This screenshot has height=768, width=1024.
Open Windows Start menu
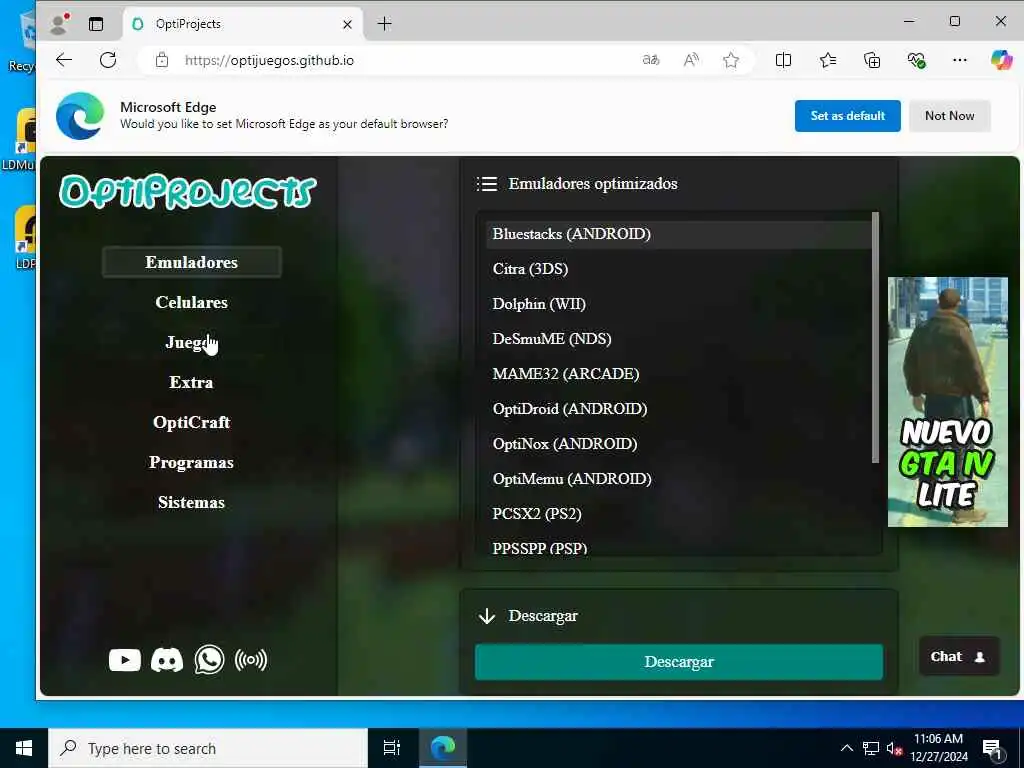[24, 748]
